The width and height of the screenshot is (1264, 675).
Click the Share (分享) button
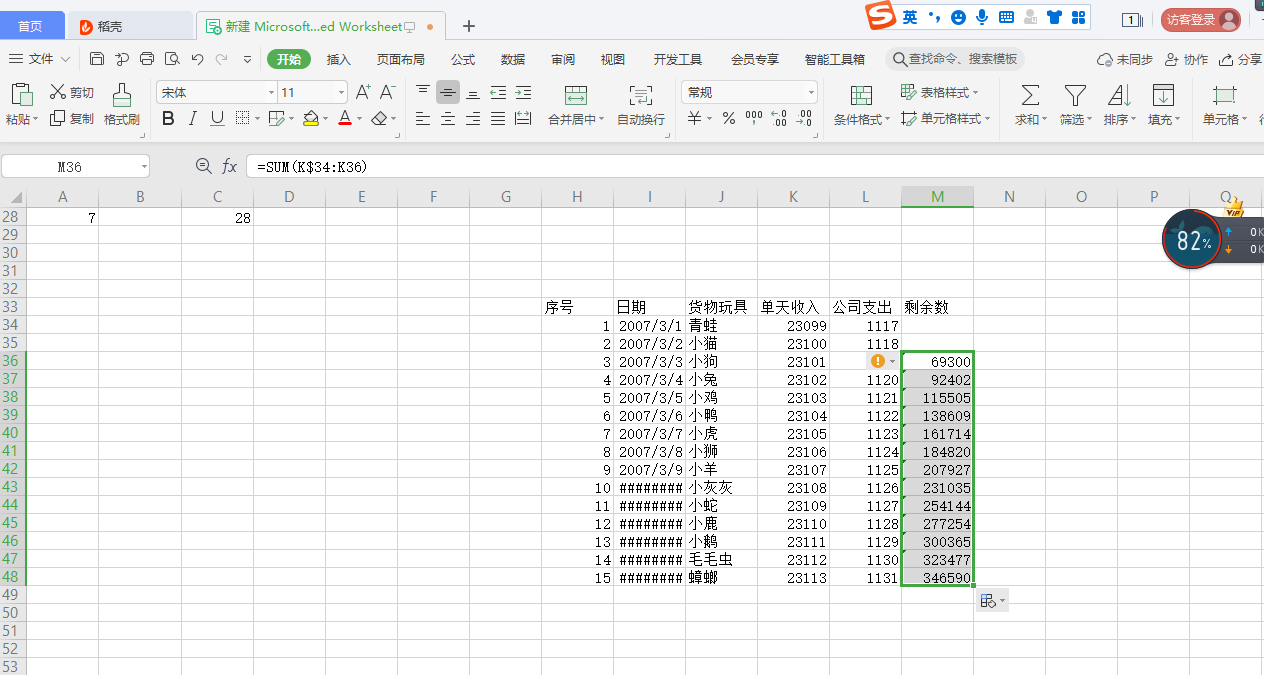[x=1241, y=59]
